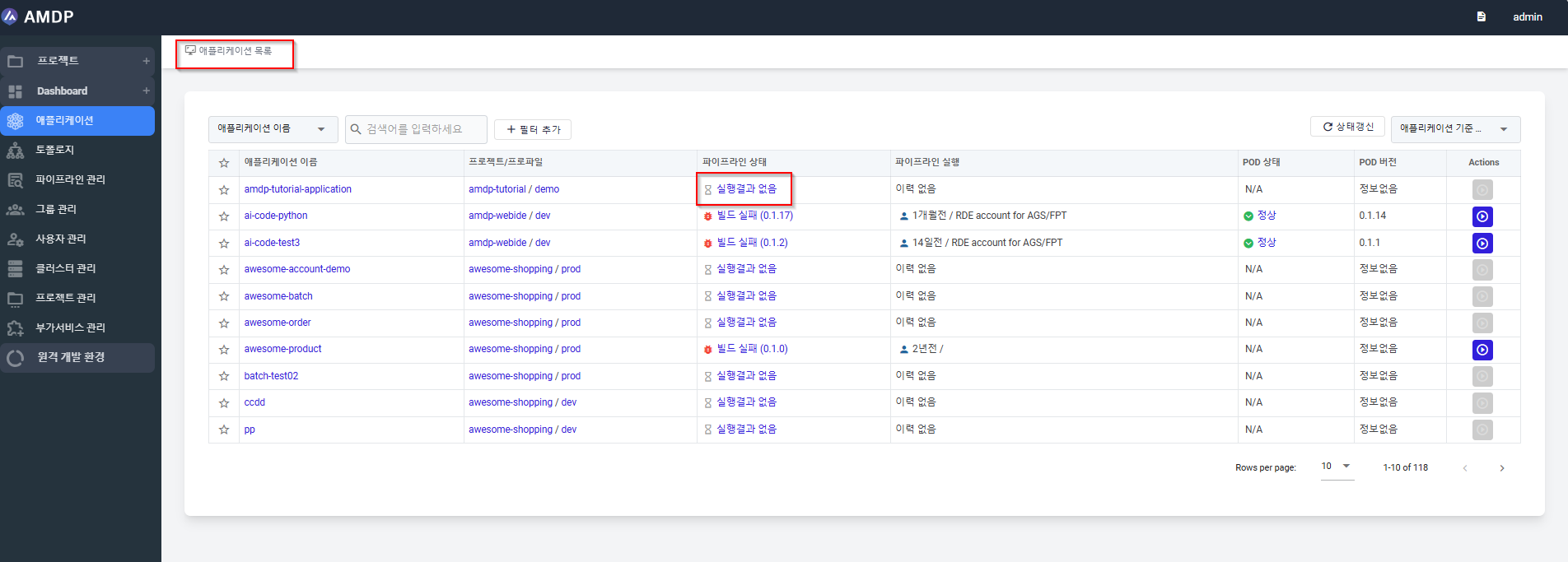Run pipeline action for awesome-product
This screenshot has width=1568, height=562.
[1482, 350]
